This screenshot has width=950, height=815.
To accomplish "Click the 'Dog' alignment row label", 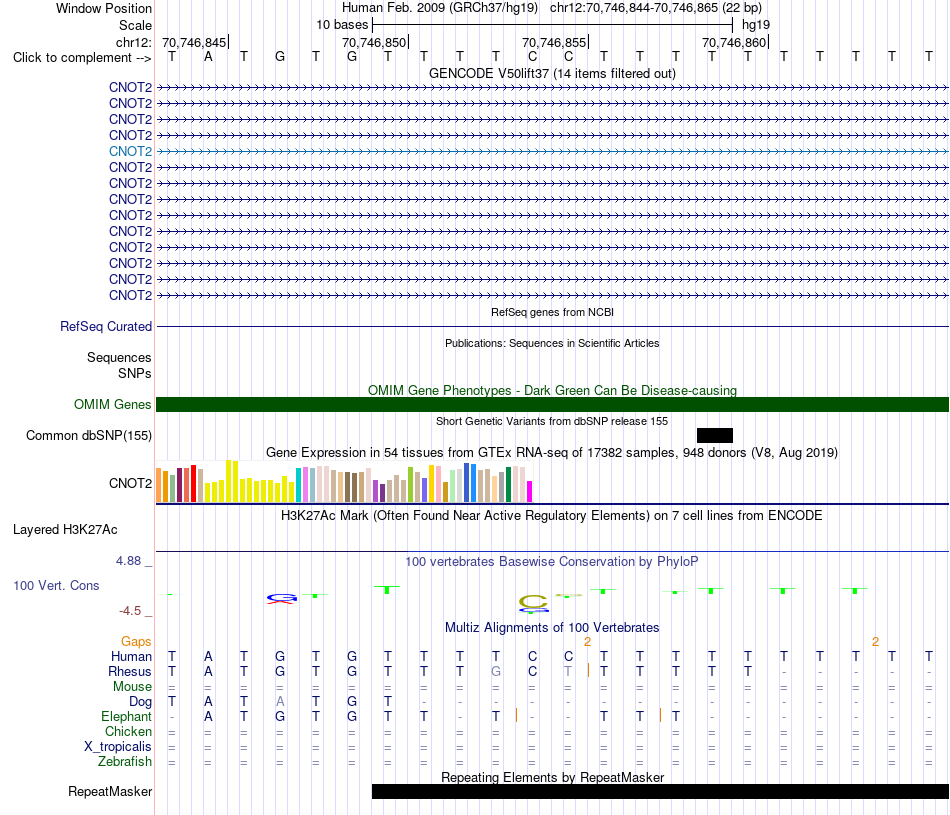I will coord(140,702).
